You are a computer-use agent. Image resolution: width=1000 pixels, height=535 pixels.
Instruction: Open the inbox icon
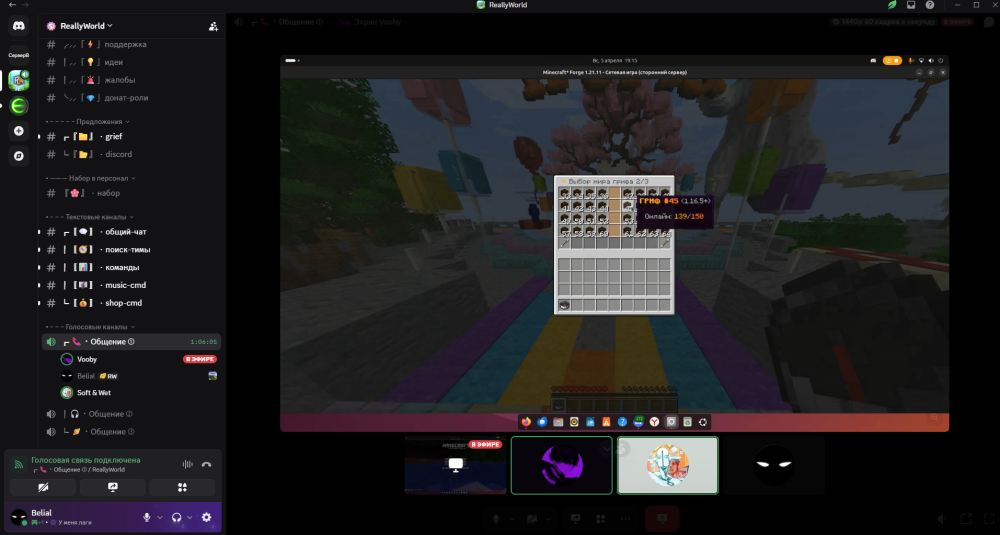(x=911, y=4)
